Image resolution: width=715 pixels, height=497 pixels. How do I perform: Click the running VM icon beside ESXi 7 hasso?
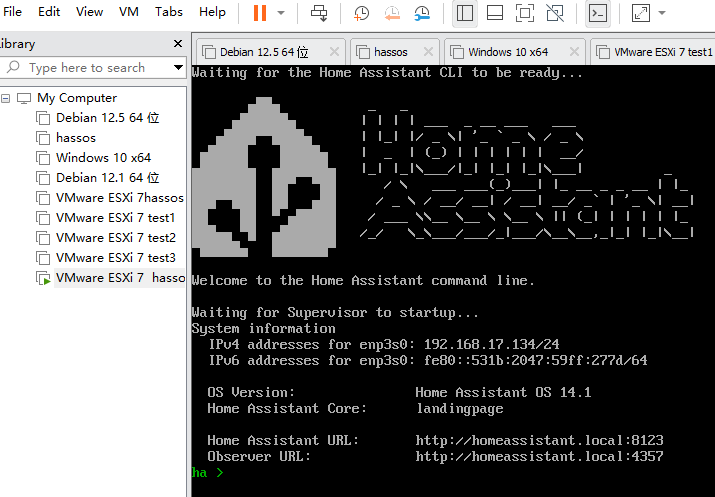(x=43, y=278)
